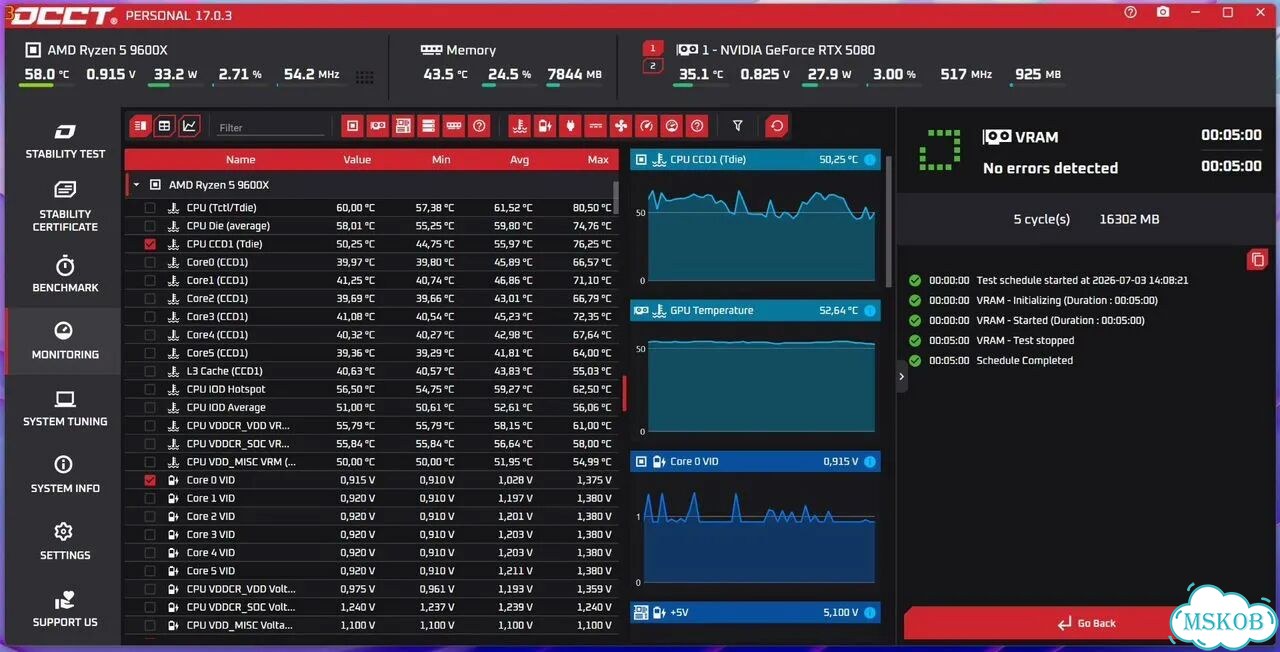The image size is (1280, 652).
Task: Switch to the list view mode icon
Action: pos(140,126)
